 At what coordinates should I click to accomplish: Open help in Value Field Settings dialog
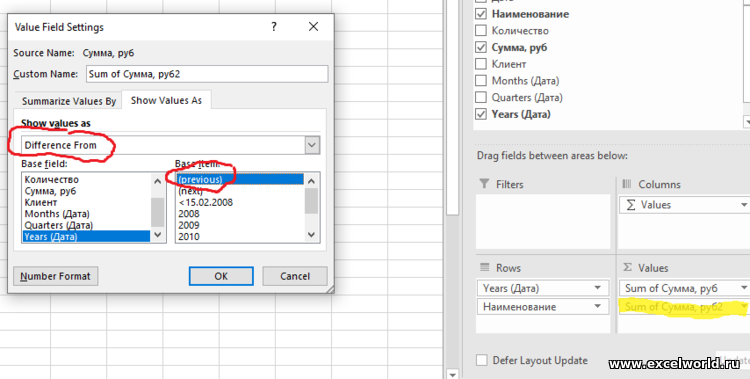pyautogui.click(x=274, y=27)
